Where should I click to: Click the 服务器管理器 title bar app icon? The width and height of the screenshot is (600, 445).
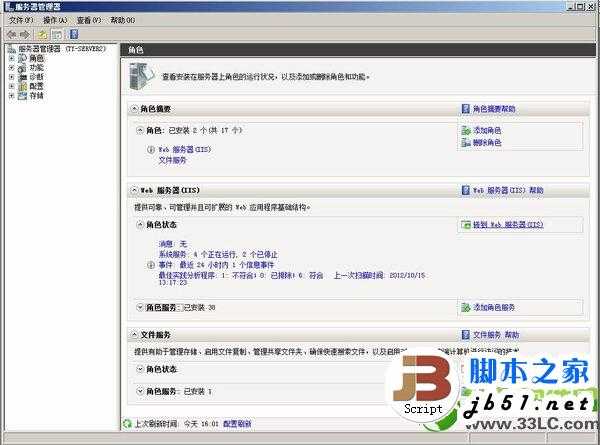pos(9,7)
